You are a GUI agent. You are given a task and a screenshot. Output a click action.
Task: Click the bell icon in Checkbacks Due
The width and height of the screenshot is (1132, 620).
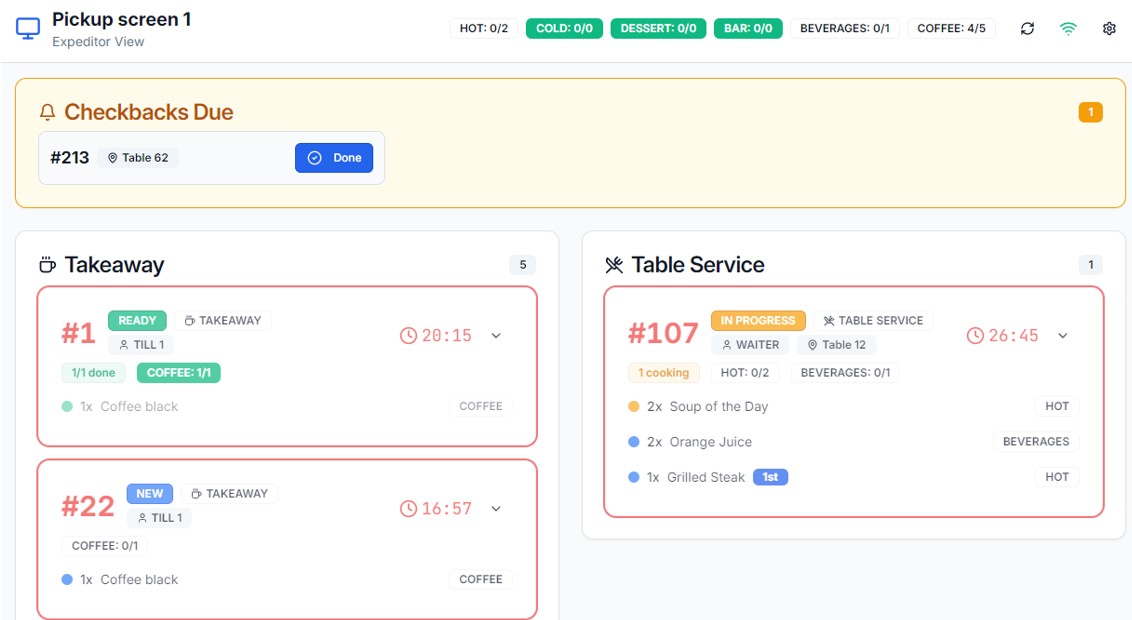click(47, 112)
